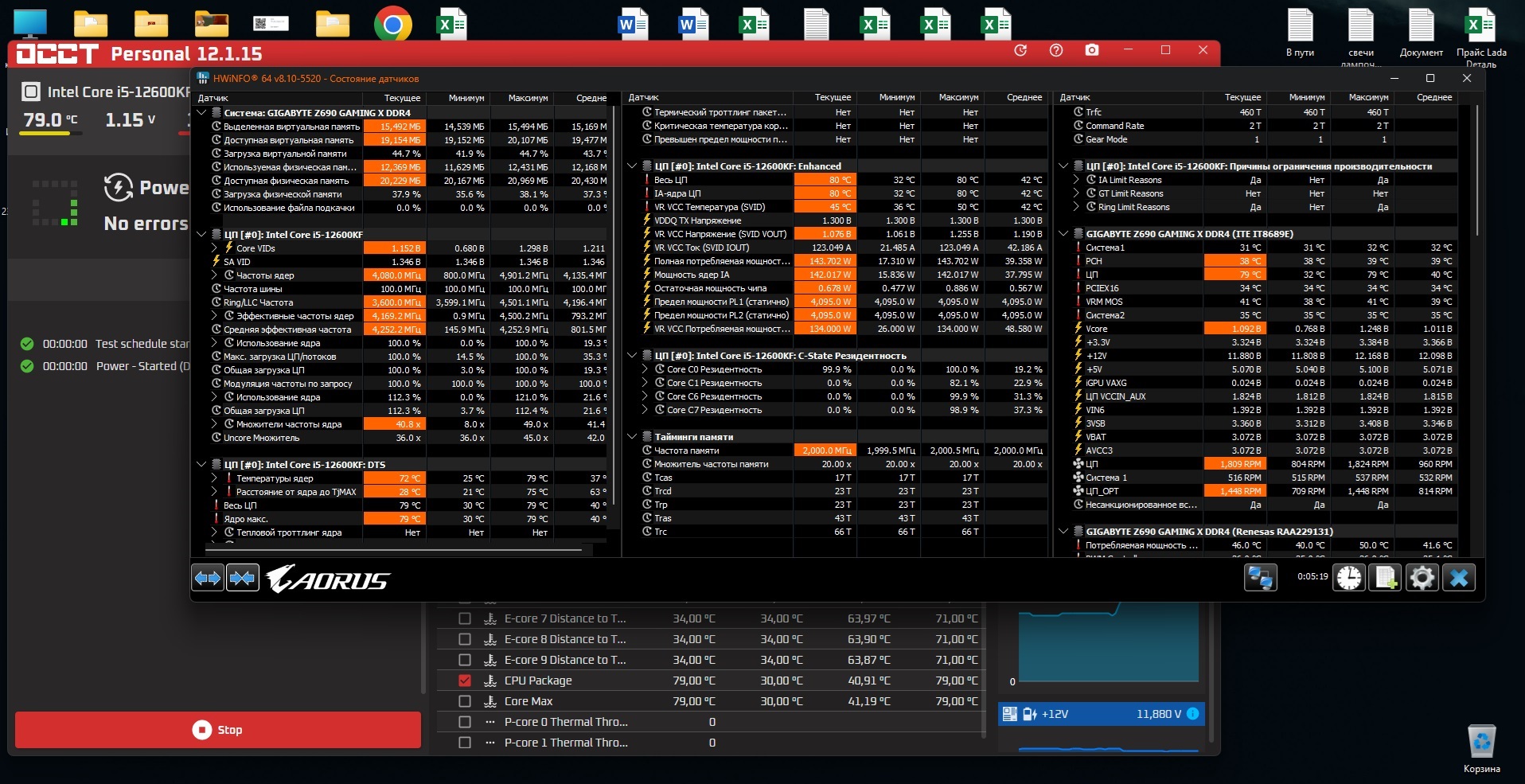Click CPU chip icon beside Intel Core i5-12600KF
The height and width of the screenshot is (784, 1525).
tap(30, 92)
